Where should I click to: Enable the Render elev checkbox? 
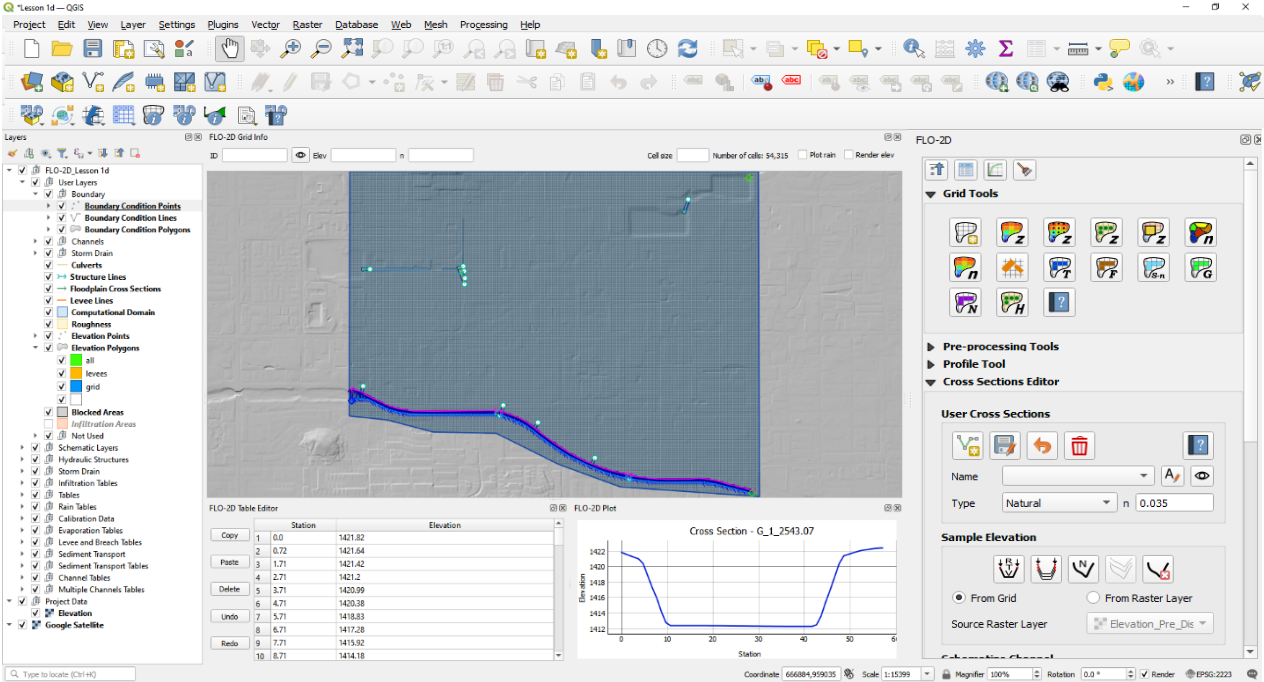pyautogui.click(x=848, y=155)
